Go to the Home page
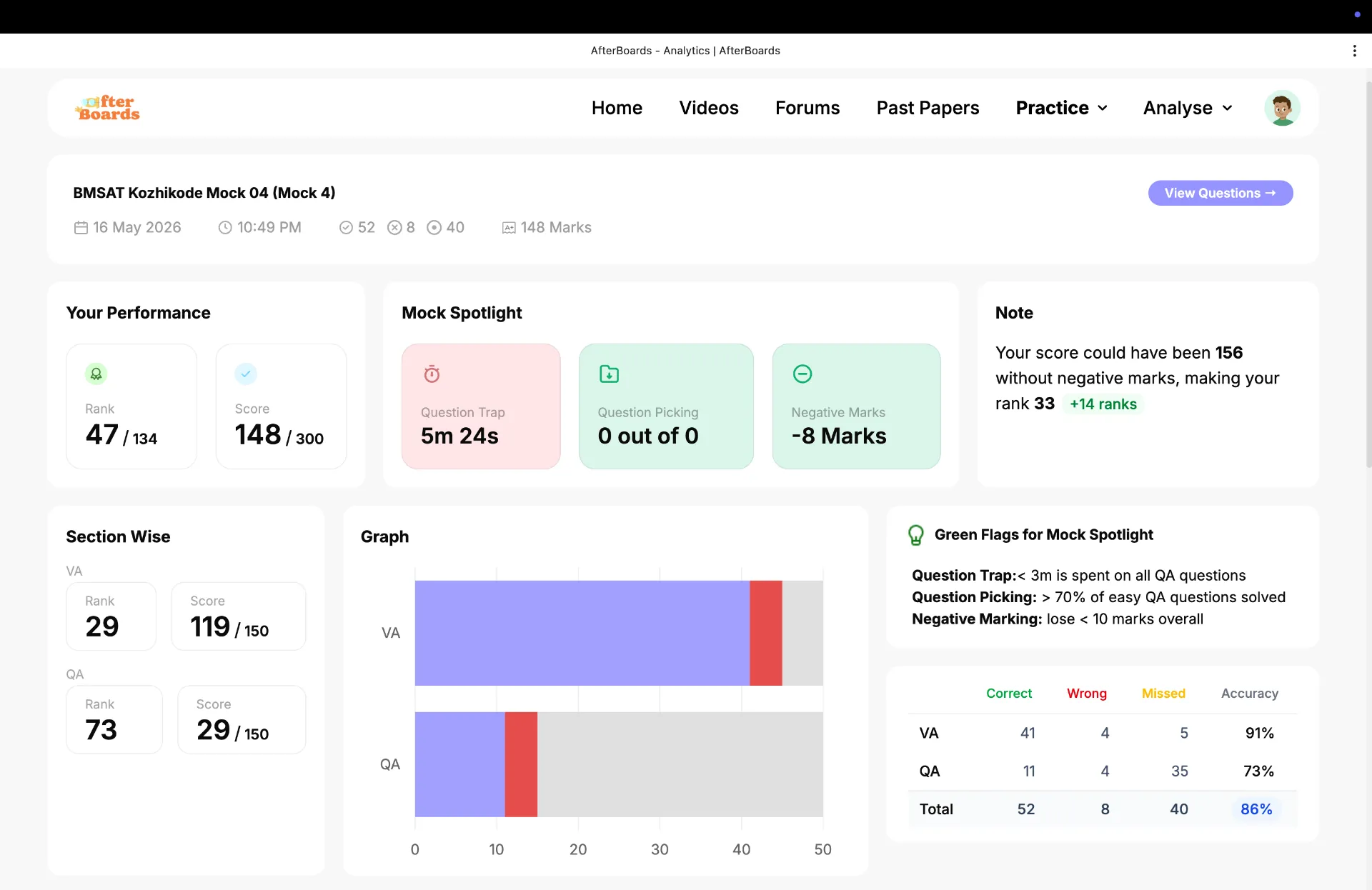Image resolution: width=1372 pixels, height=890 pixels. point(617,108)
